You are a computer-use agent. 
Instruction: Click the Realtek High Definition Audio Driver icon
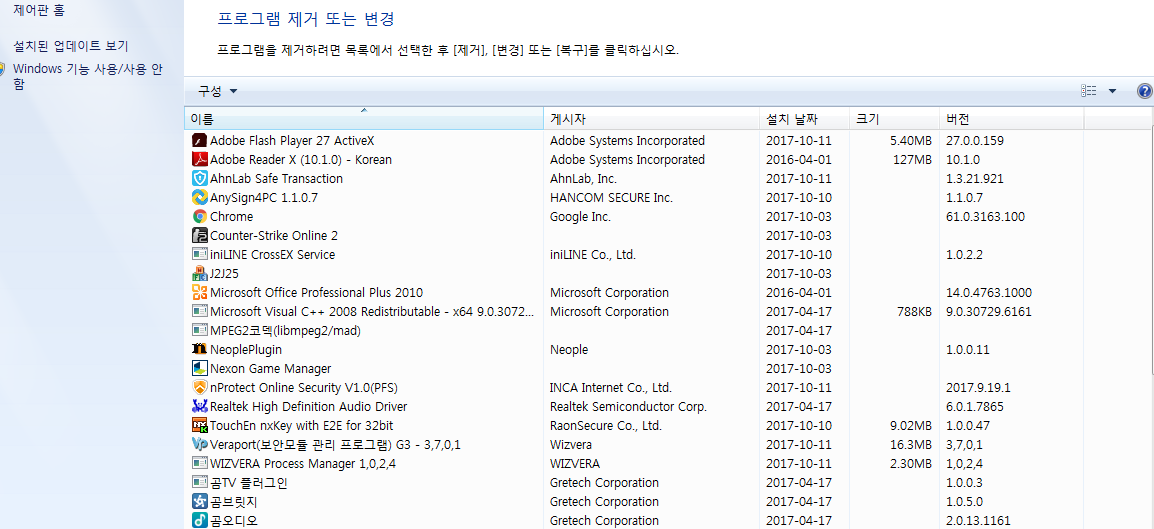point(199,407)
